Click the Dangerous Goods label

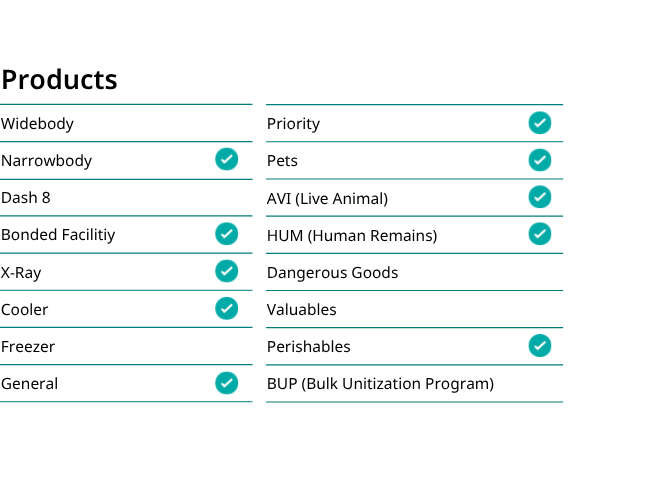(x=332, y=273)
